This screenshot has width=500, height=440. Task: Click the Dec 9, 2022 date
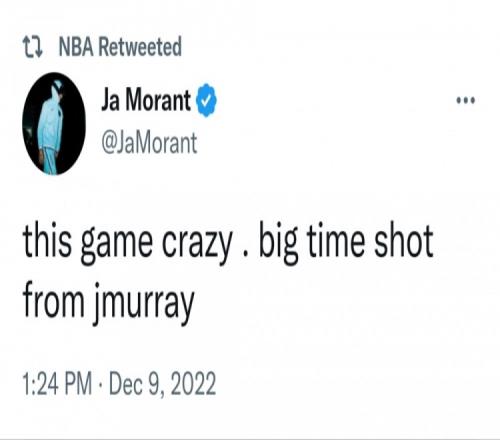[162, 384]
